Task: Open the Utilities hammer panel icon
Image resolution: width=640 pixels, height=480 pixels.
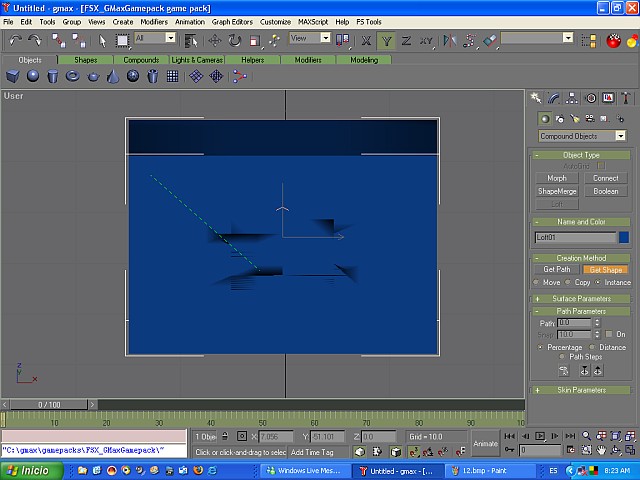Action: (625, 98)
